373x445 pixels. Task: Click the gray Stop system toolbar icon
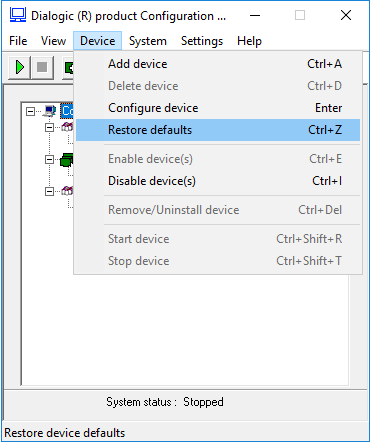point(42,68)
